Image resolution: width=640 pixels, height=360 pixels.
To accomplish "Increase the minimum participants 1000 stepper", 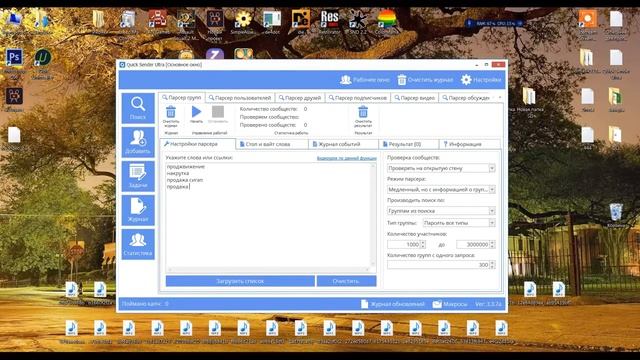I will [x=423, y=242].
